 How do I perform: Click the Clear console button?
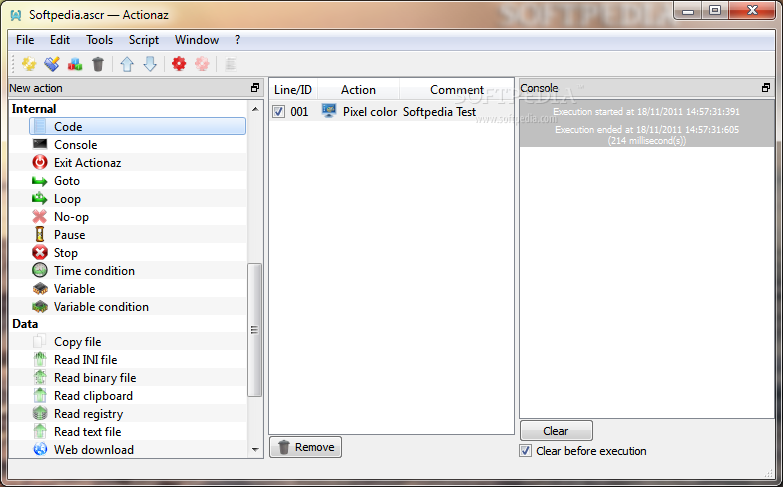[556, 431]
